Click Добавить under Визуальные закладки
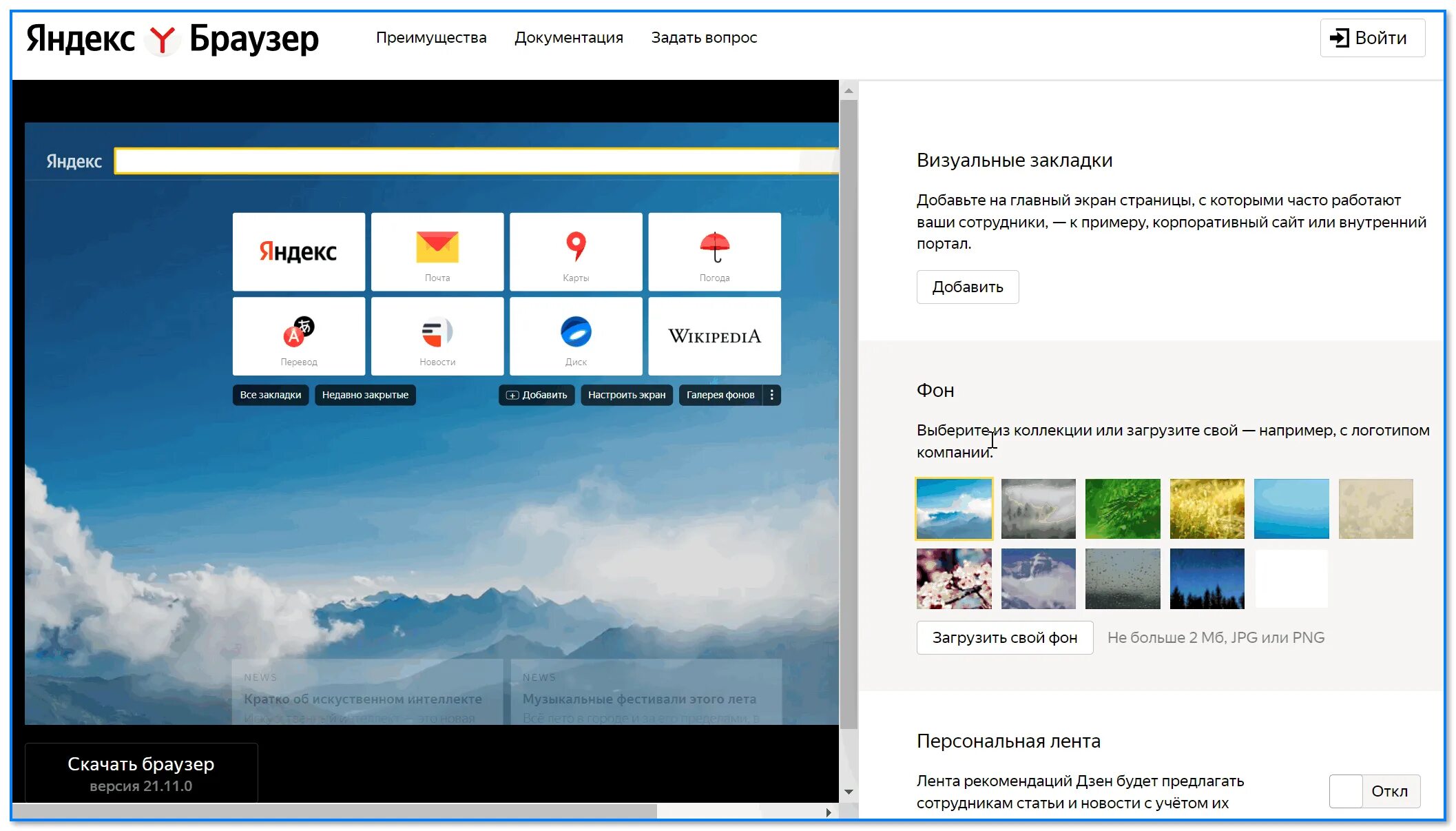1456x831 pixels. 968,287
